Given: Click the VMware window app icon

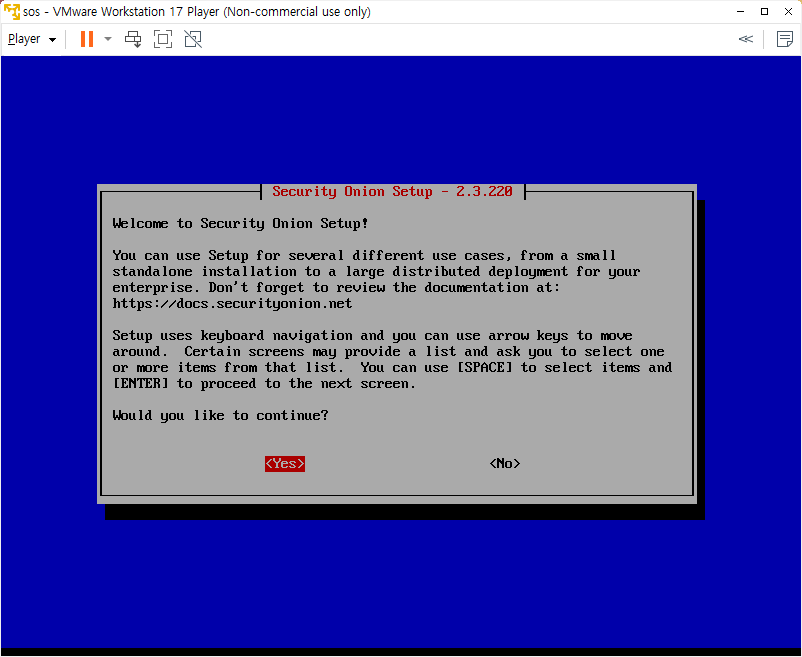Looking at the screenshot, I should click(x=11, y=11).
